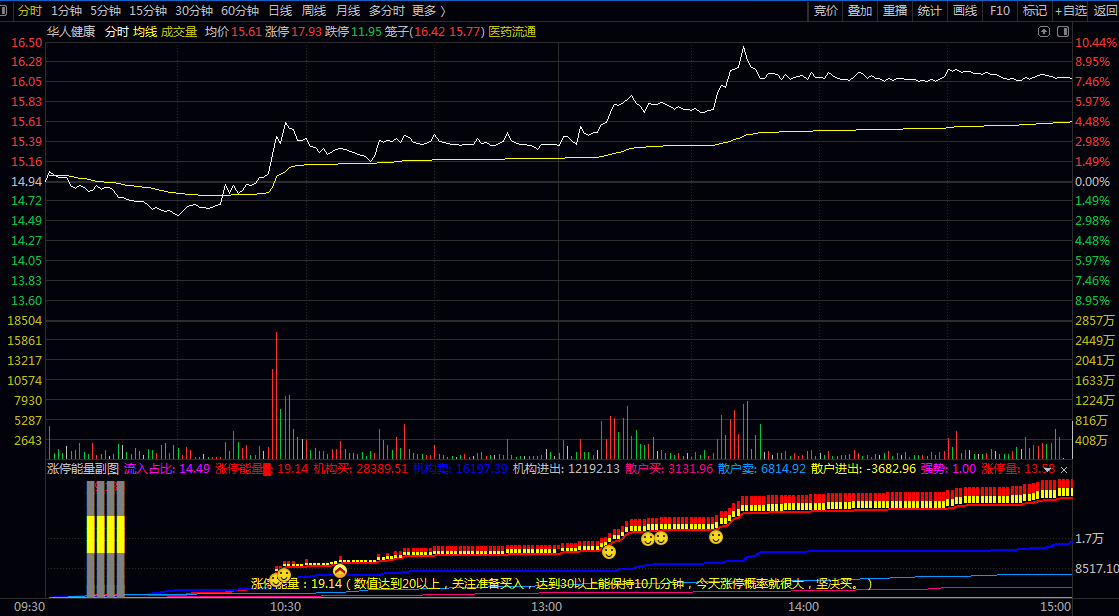1119x616 pixels.
Task: Click the 强势: 1.00 readout
Action: pos(948,469)
